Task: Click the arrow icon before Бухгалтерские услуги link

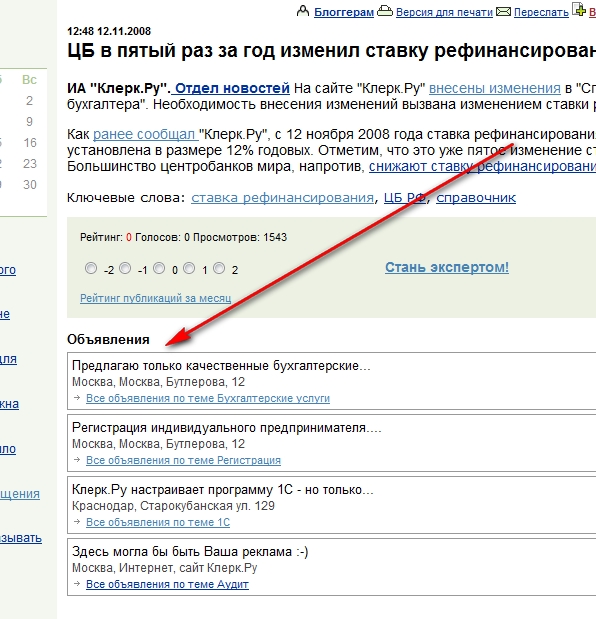Action: pos(77,398)
